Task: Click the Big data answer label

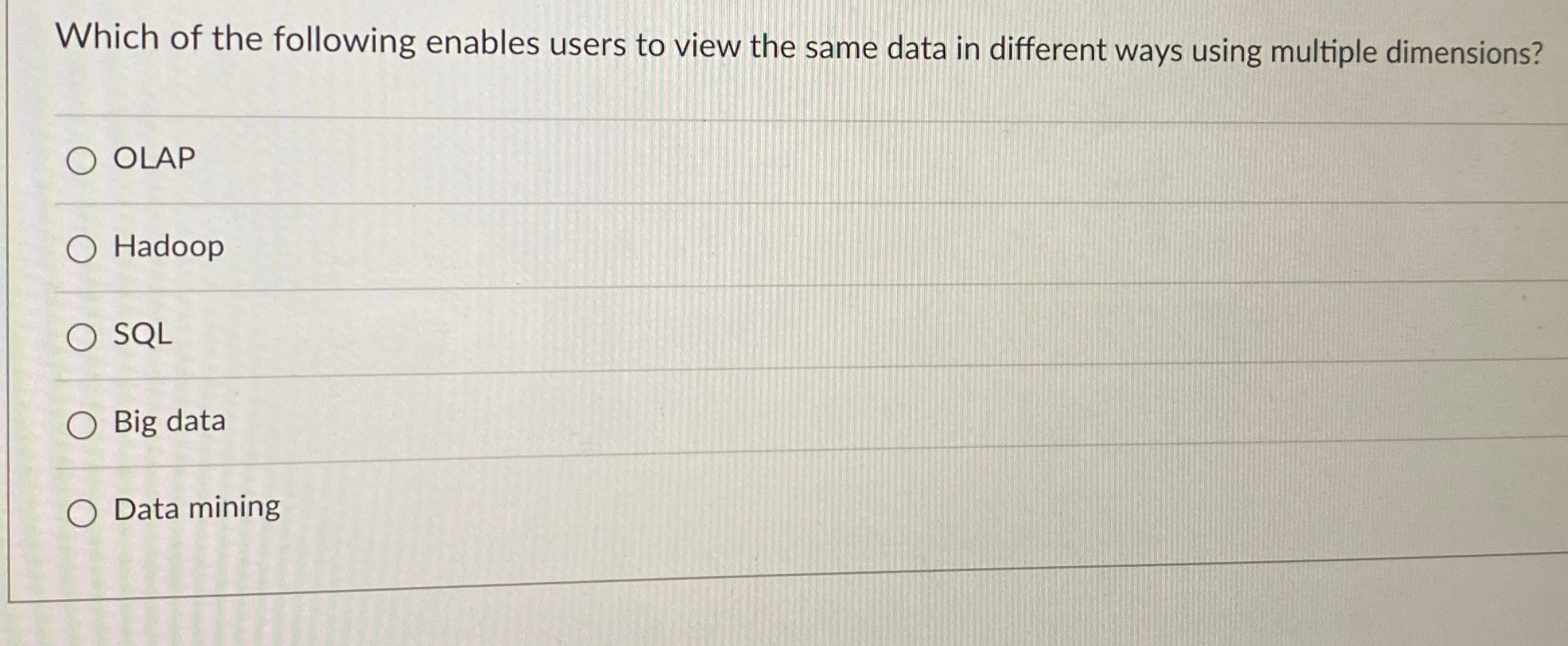Action: pos(168,422)
